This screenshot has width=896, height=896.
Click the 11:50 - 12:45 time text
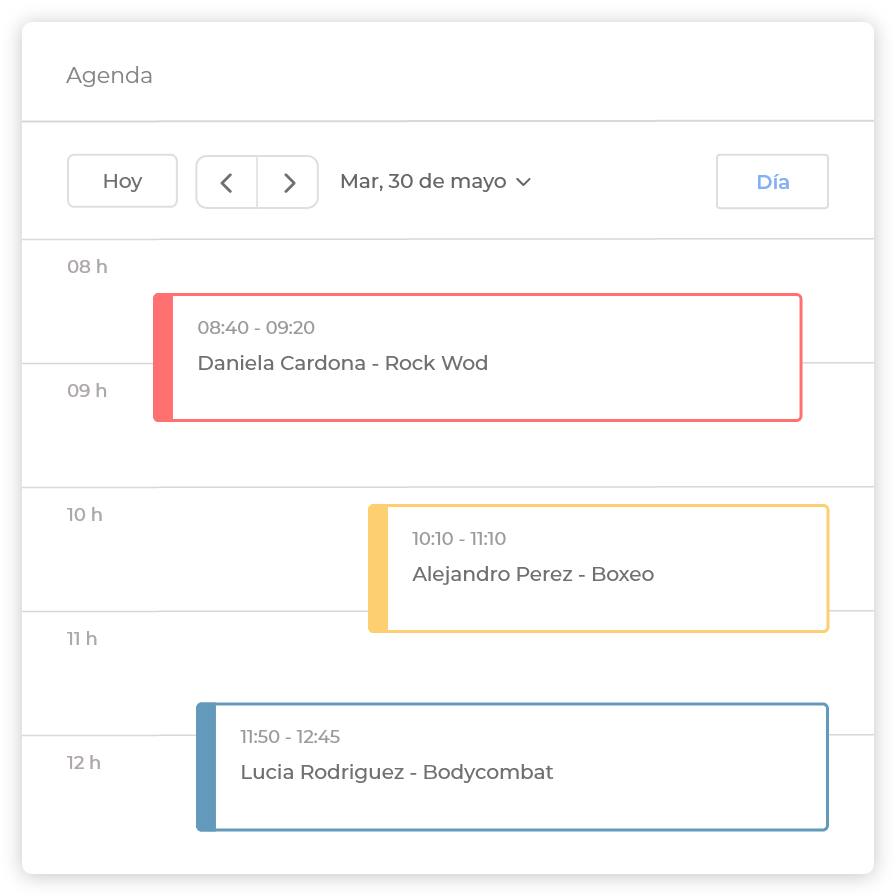tap(290, 737)
